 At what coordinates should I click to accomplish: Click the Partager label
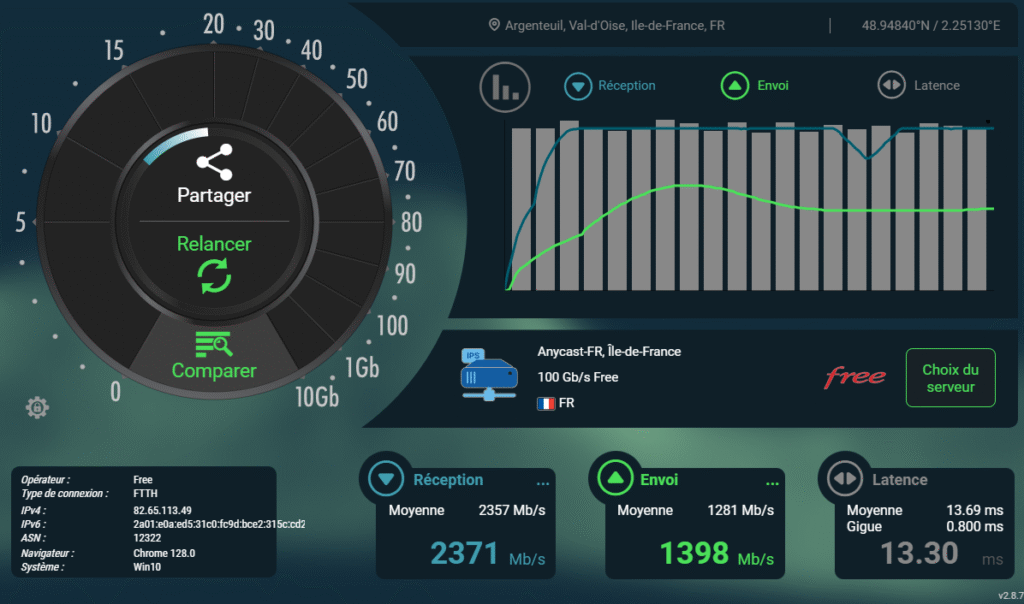click(214, 195)
